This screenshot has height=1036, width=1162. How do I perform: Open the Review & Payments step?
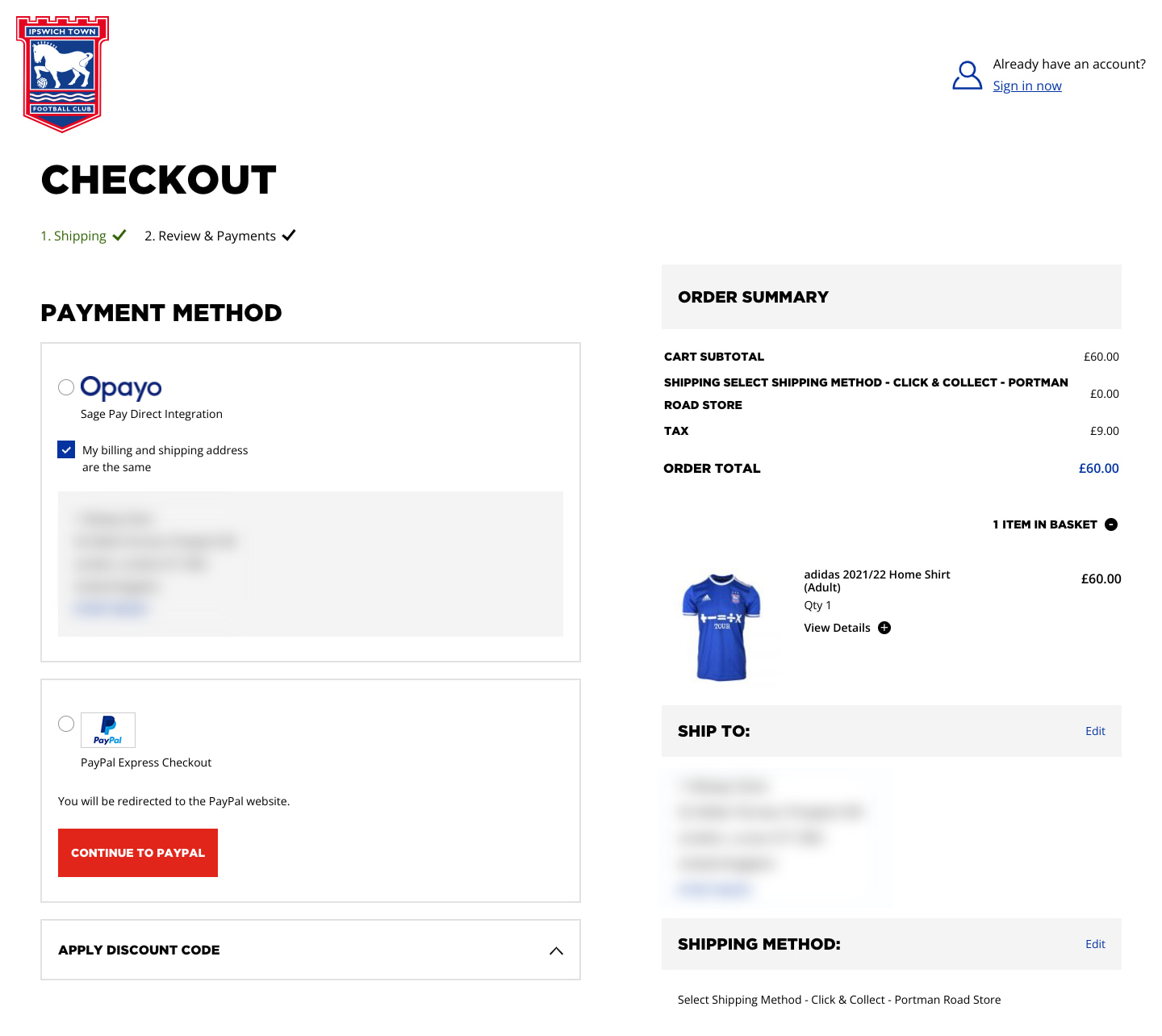(210, 236)
